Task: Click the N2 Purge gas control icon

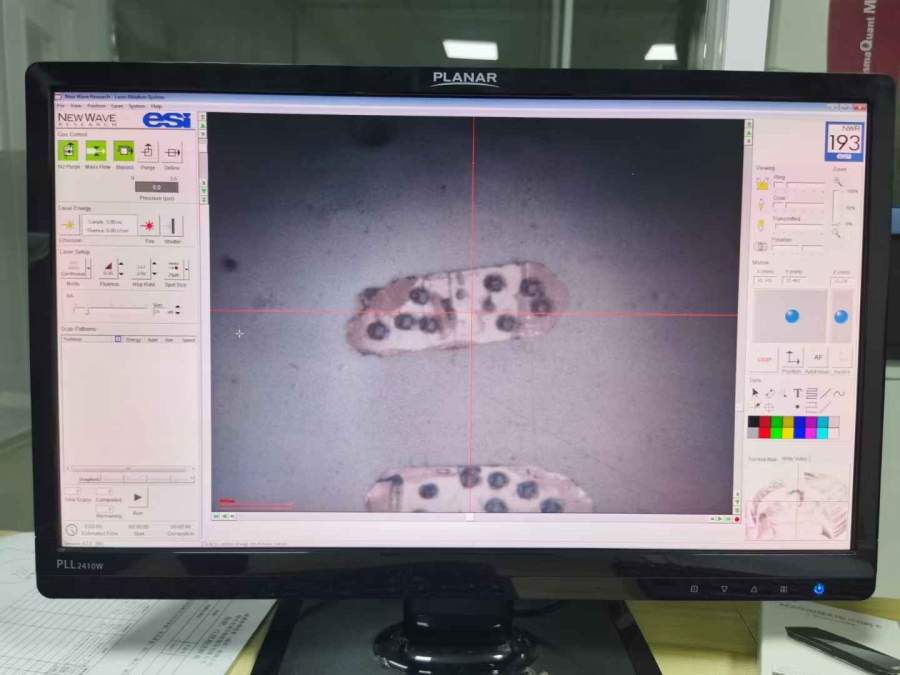Action: coord(68,151)
